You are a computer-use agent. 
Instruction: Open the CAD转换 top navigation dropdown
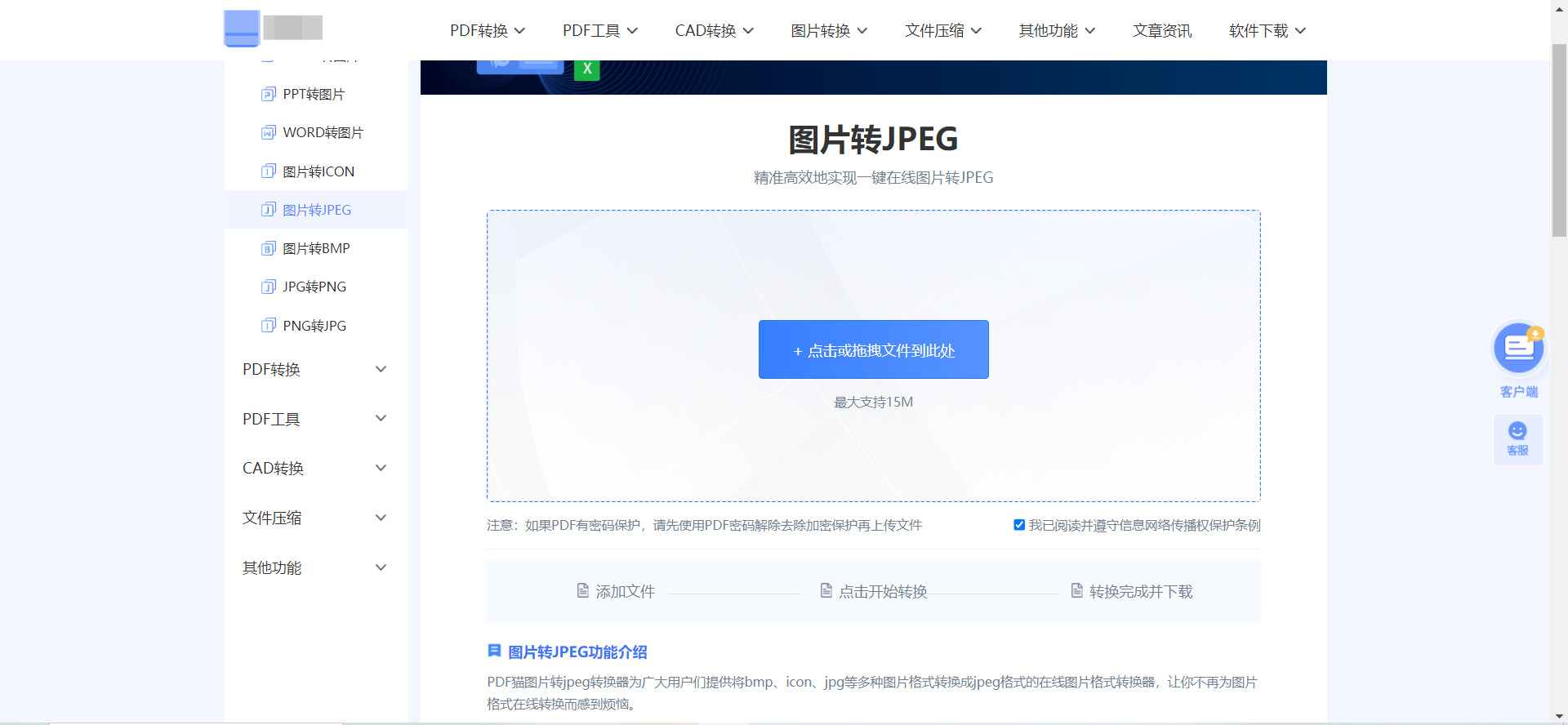[x=715, y=30]
